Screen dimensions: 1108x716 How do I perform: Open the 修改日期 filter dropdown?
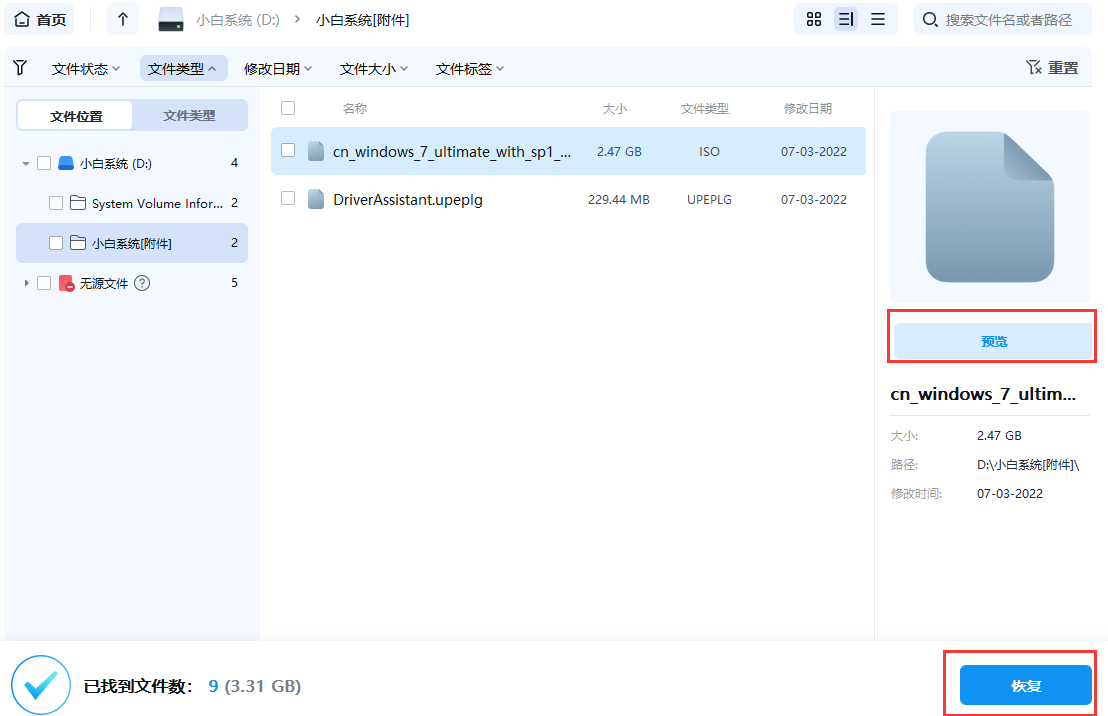point(277,68)
